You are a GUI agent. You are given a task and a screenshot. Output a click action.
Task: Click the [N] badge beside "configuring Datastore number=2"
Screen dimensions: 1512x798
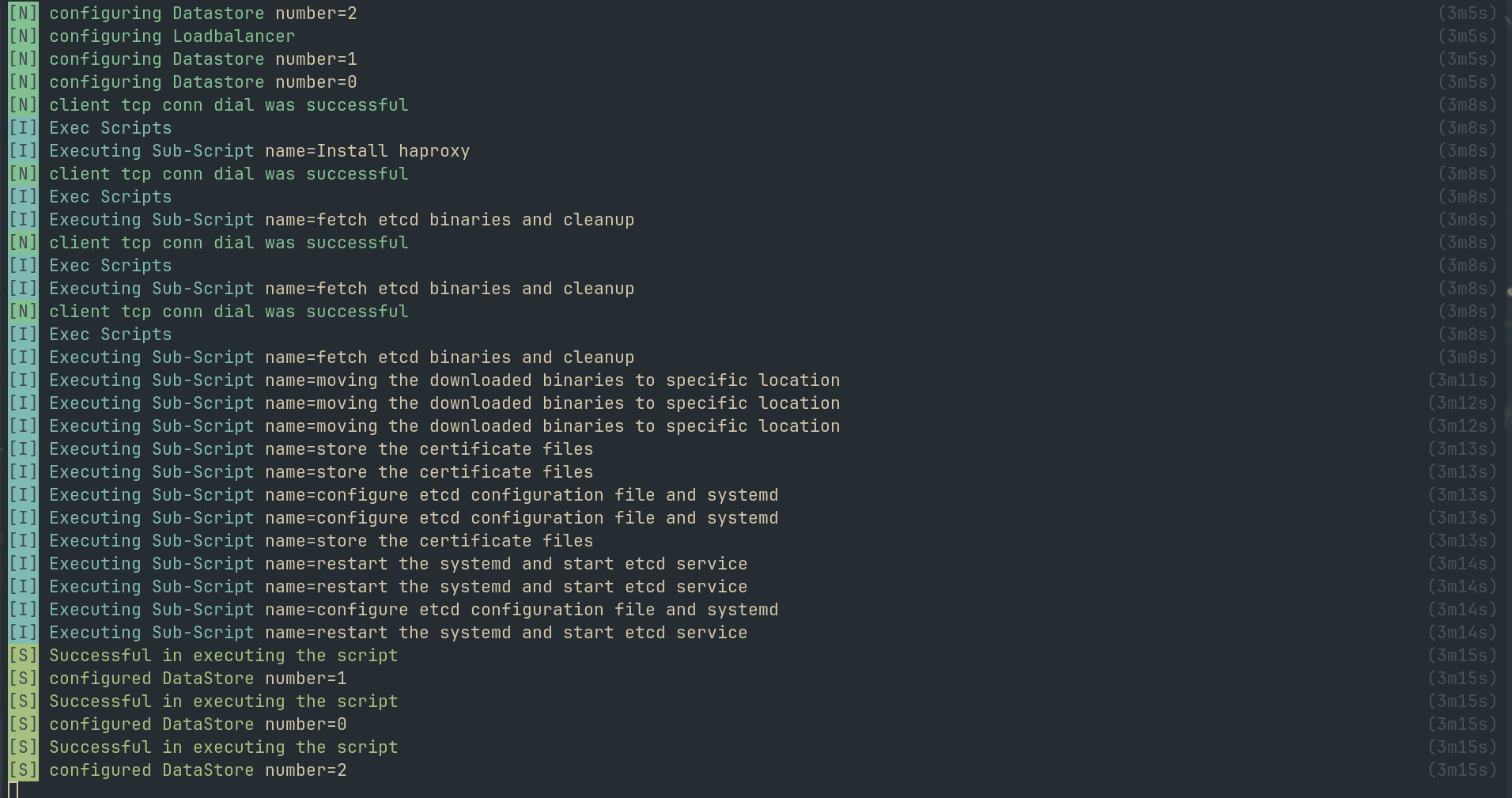pyautogui.click(x=23, y=13)
